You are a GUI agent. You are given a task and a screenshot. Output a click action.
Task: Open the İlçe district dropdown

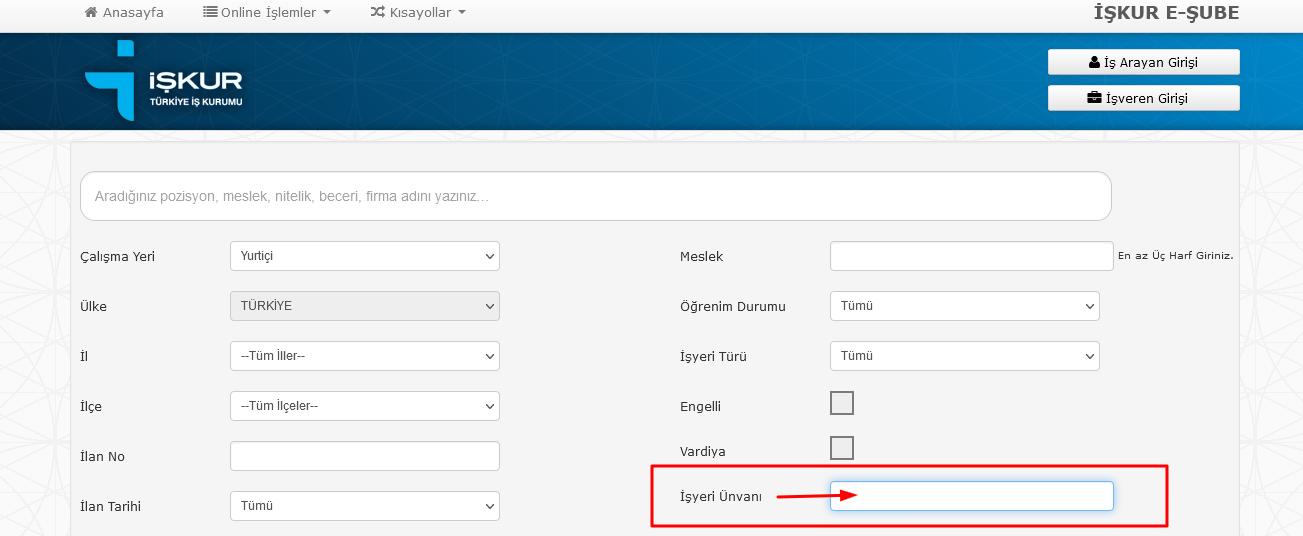tap(365, 406)
